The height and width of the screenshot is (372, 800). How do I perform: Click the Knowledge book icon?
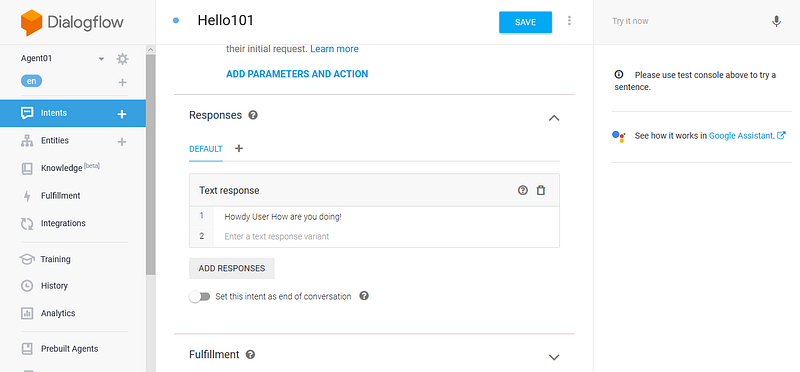tap(27, 169)
